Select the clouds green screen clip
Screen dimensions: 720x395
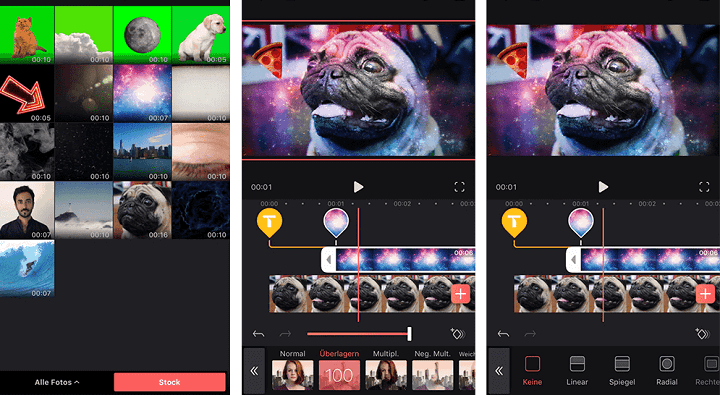[84, 35]
